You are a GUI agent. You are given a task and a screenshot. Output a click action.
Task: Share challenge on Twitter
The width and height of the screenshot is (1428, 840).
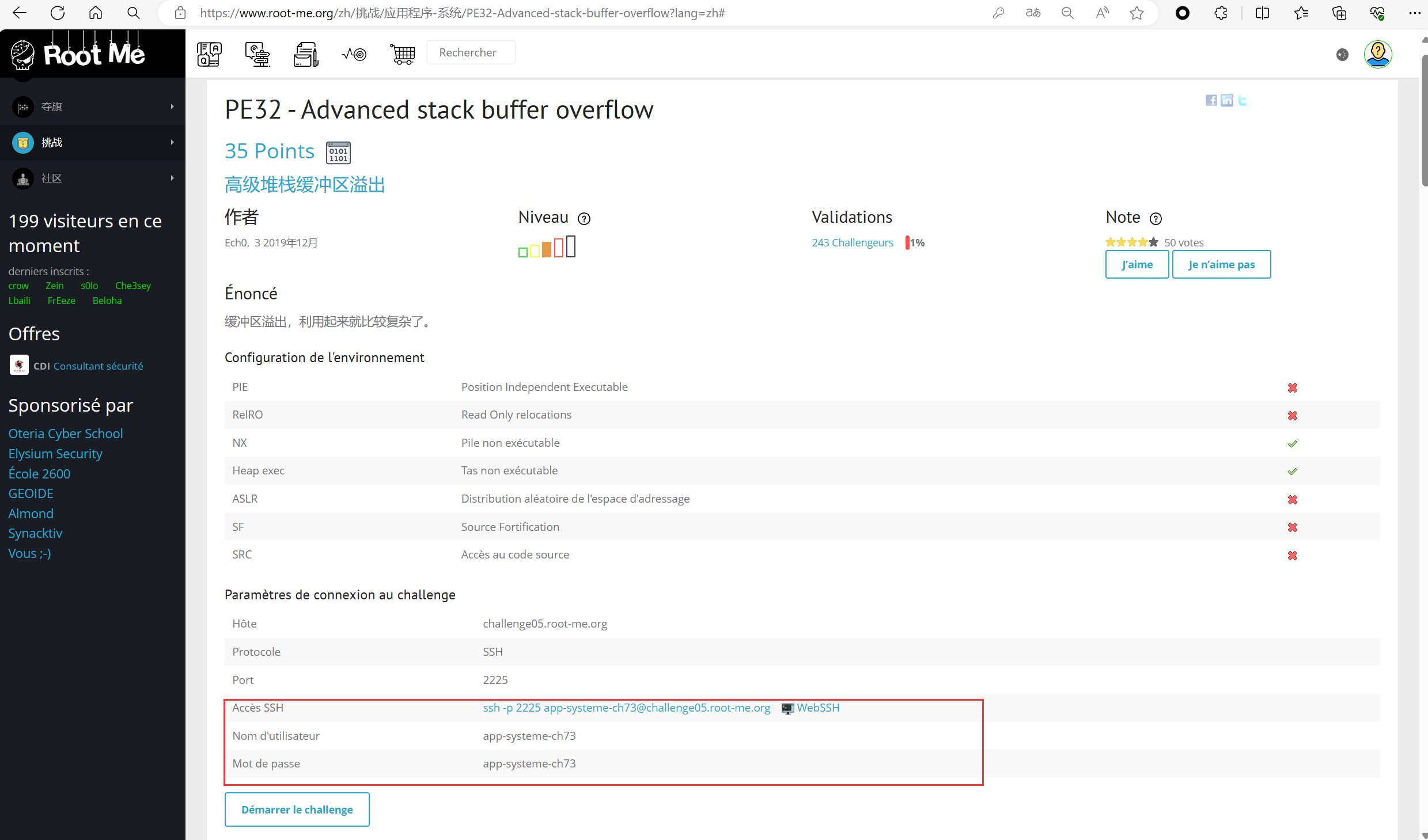(1243, 100)
